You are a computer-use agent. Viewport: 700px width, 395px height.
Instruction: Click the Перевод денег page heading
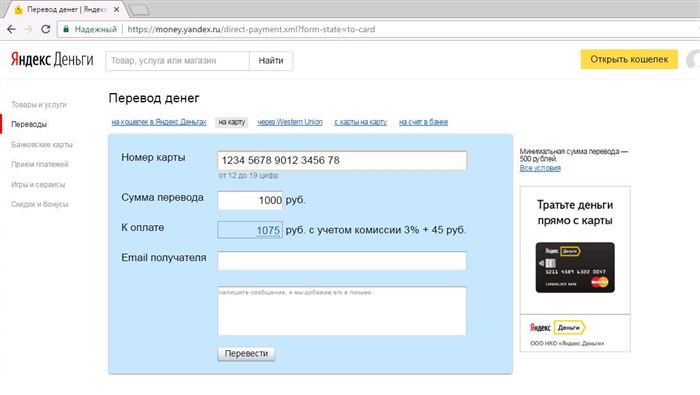tap(154, 98)
